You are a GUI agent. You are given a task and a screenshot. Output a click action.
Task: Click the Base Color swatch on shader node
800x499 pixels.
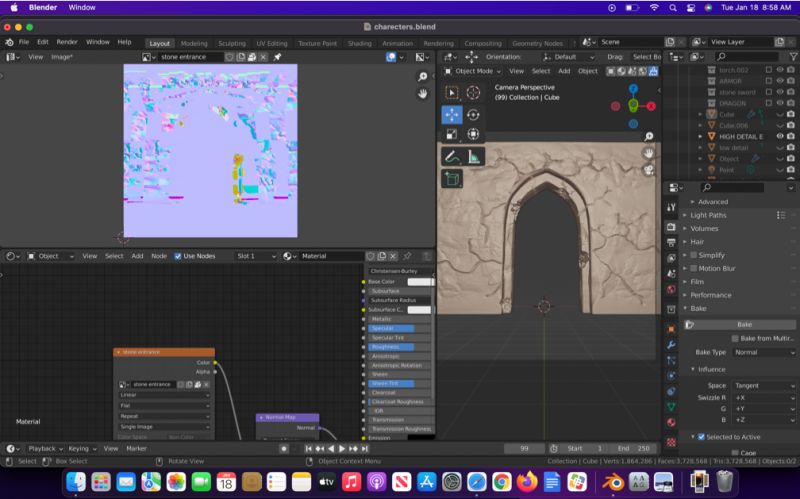click(420, 282)
